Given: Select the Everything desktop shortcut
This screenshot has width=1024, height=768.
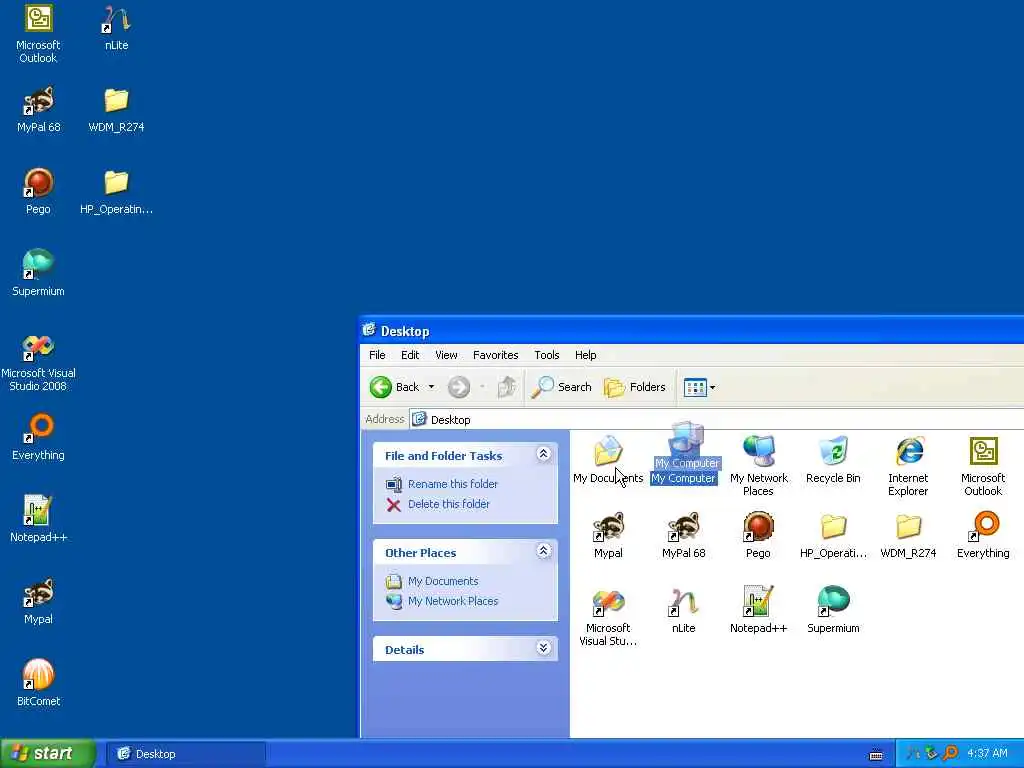Looking at the screenshot, I should (x=38, y=438).
